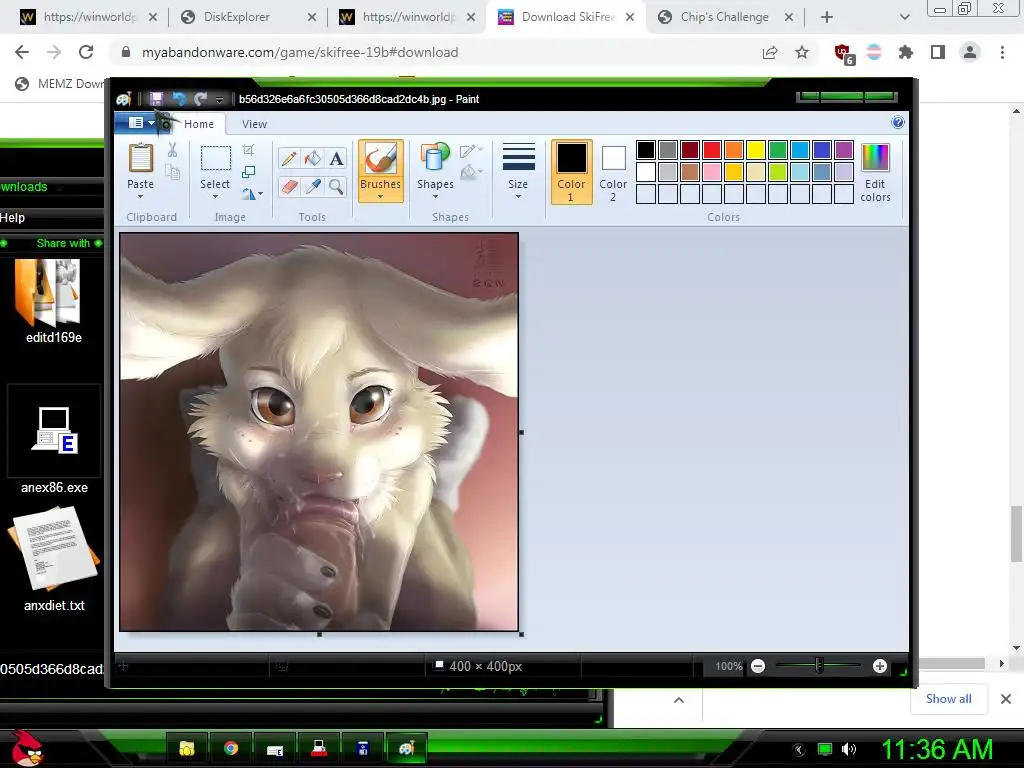Click the uBlock extension shield icon
This screenshot has height=768, width=1024.
point(843,53)
